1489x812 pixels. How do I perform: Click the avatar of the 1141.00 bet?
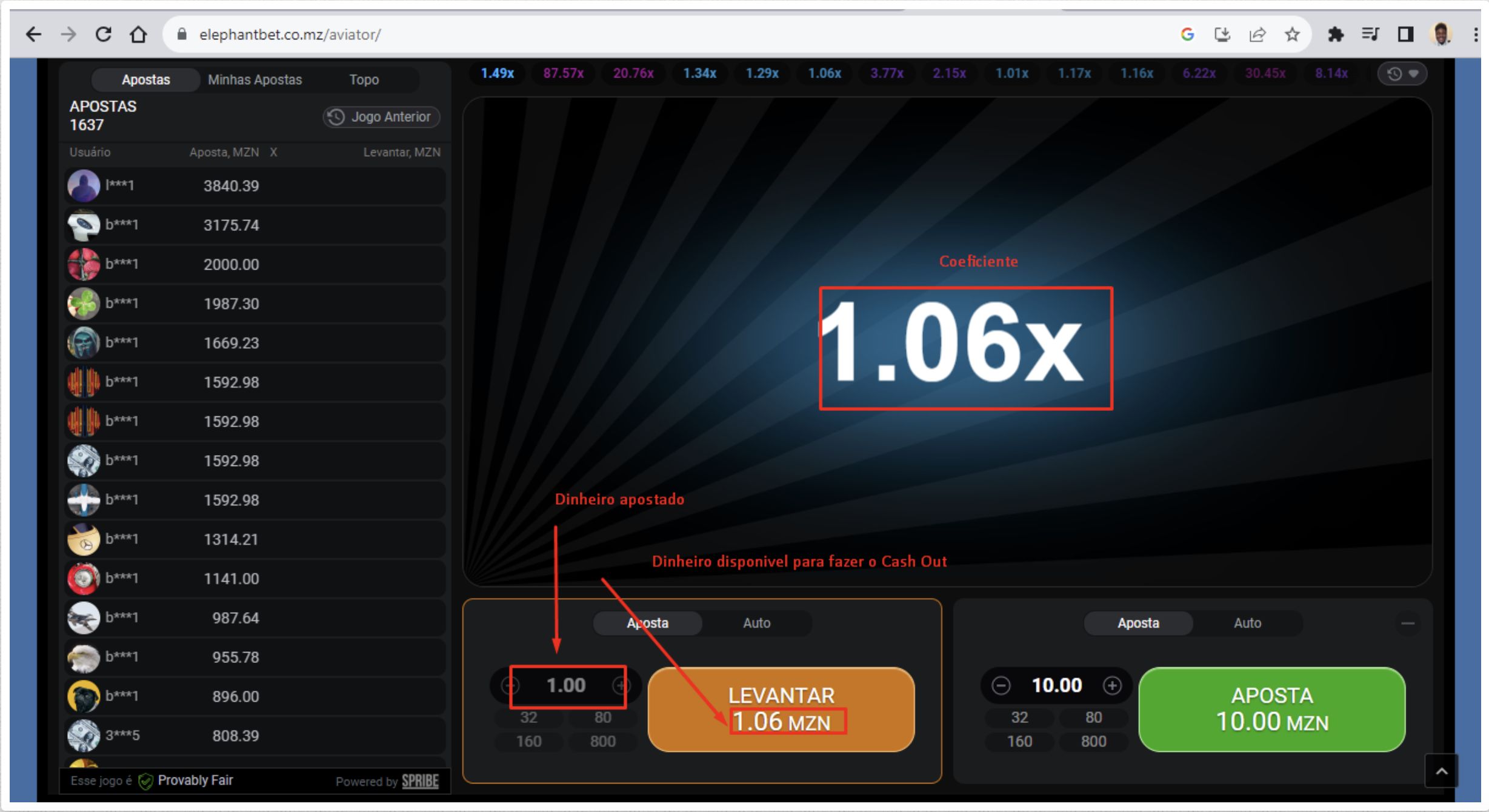84,579
